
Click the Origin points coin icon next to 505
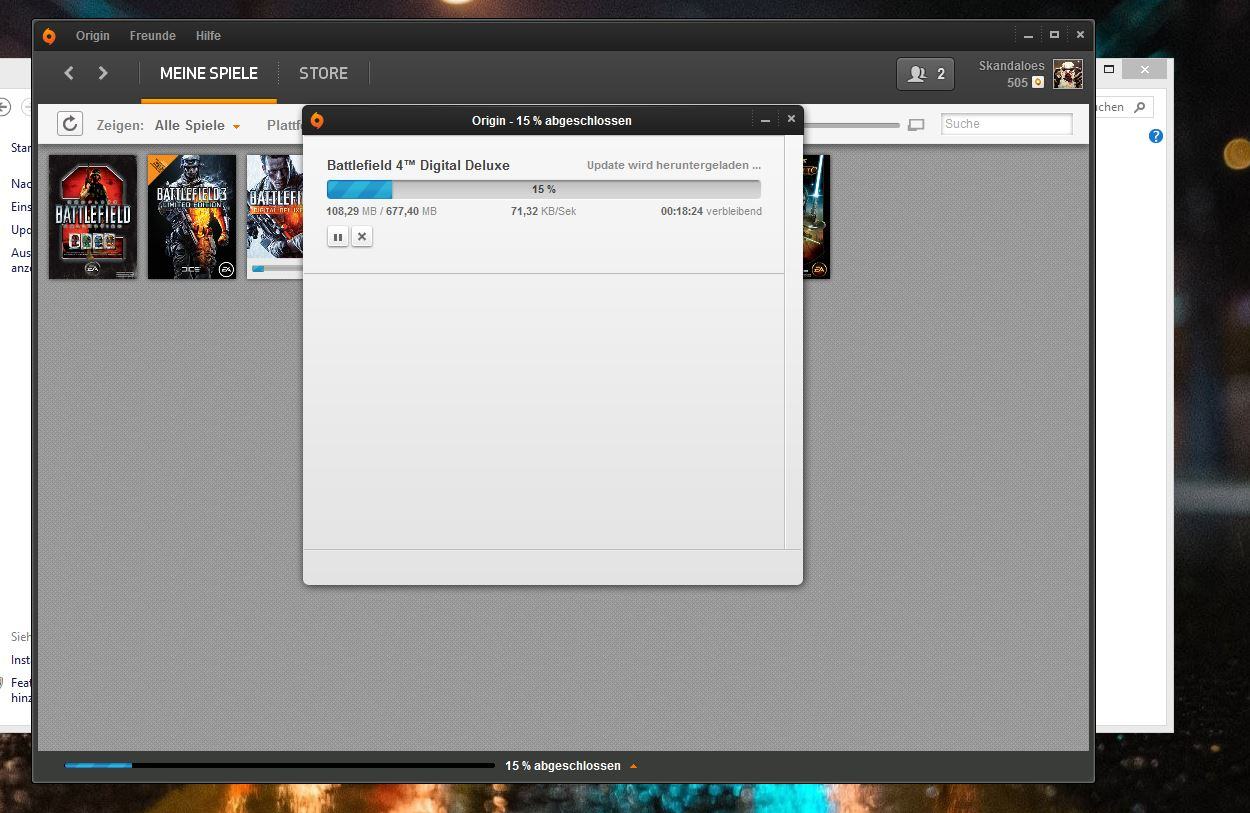tap(1038, 83)
